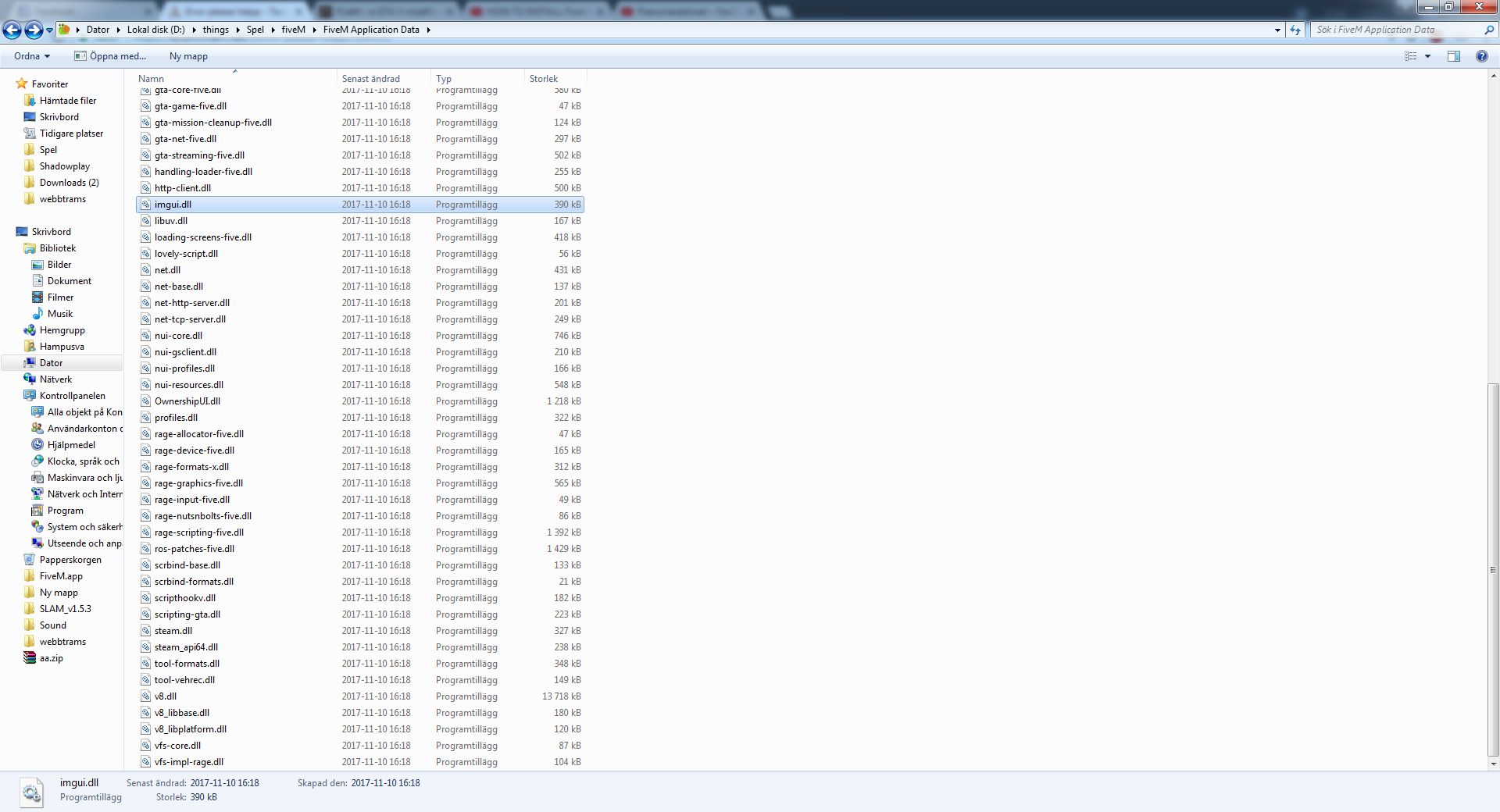Open the 'Öppna med...' toolbar button

[x=110, y=56]
